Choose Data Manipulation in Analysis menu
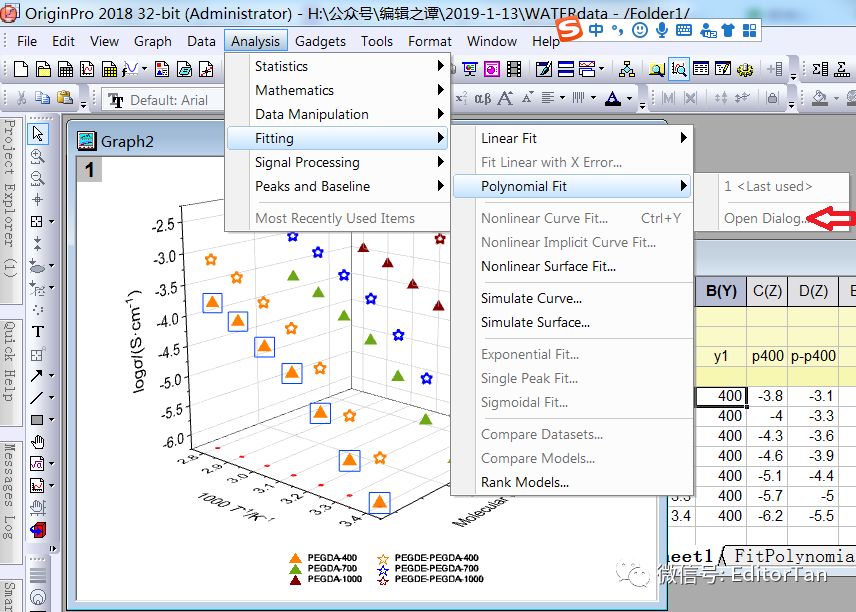Screen dimensions: 856x612 338,114
